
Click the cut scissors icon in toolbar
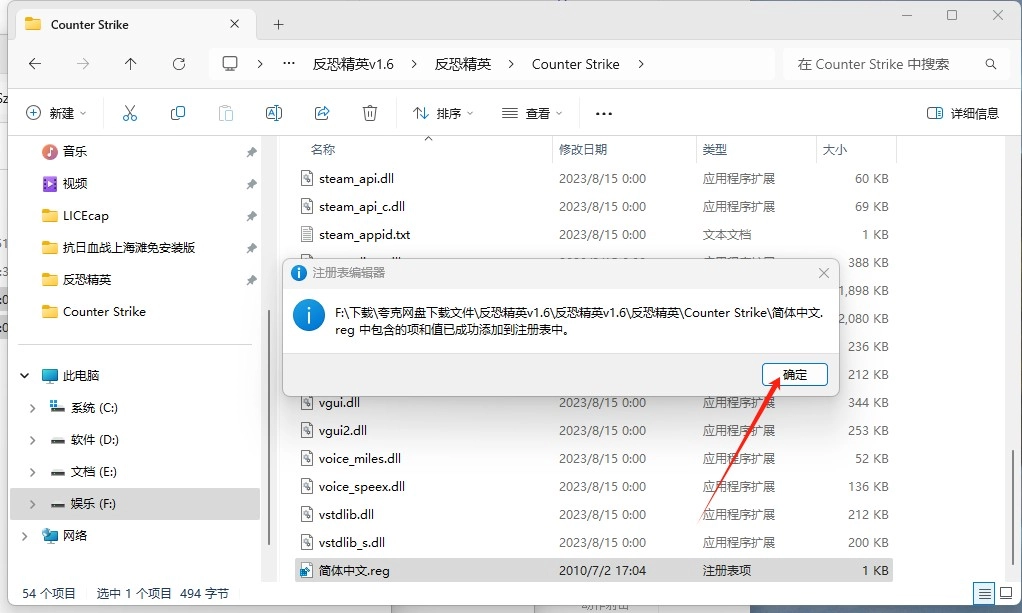click(x=129, y=113)
